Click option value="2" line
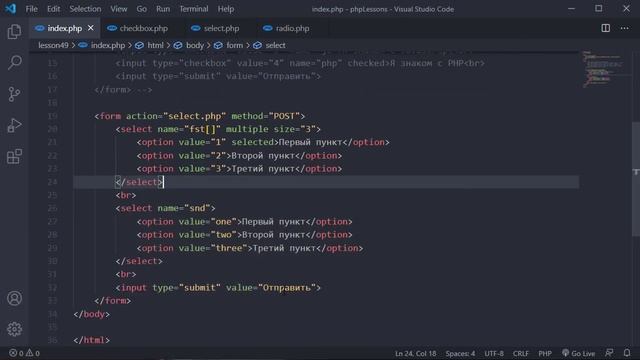This screenshot has height=360, width=640. click(x=239, y=156)
